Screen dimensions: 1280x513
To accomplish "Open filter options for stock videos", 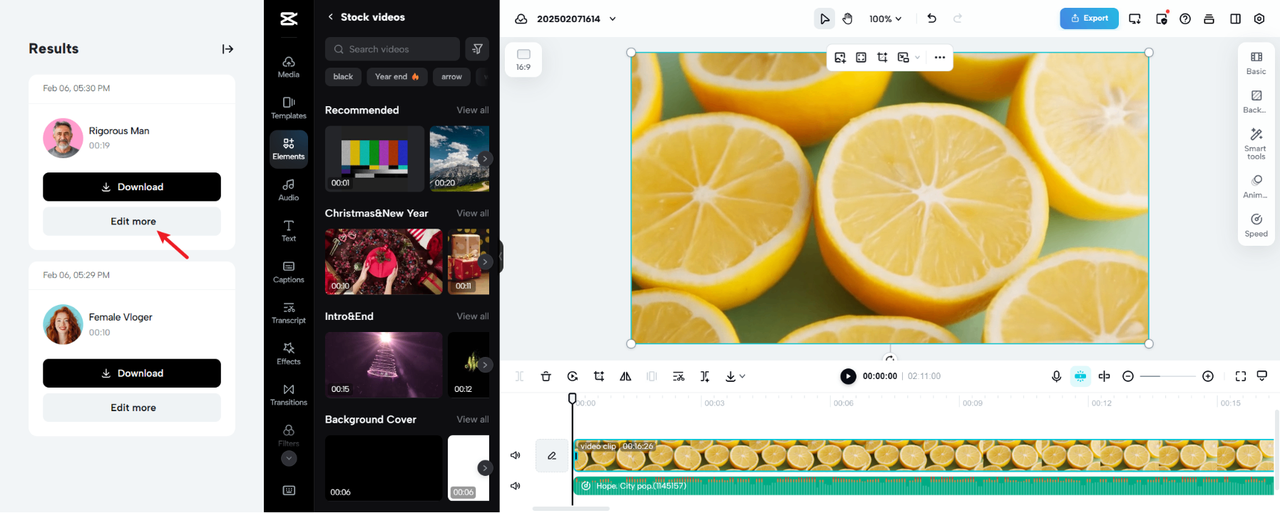I will pyautogui.click(x=477, y=49).
